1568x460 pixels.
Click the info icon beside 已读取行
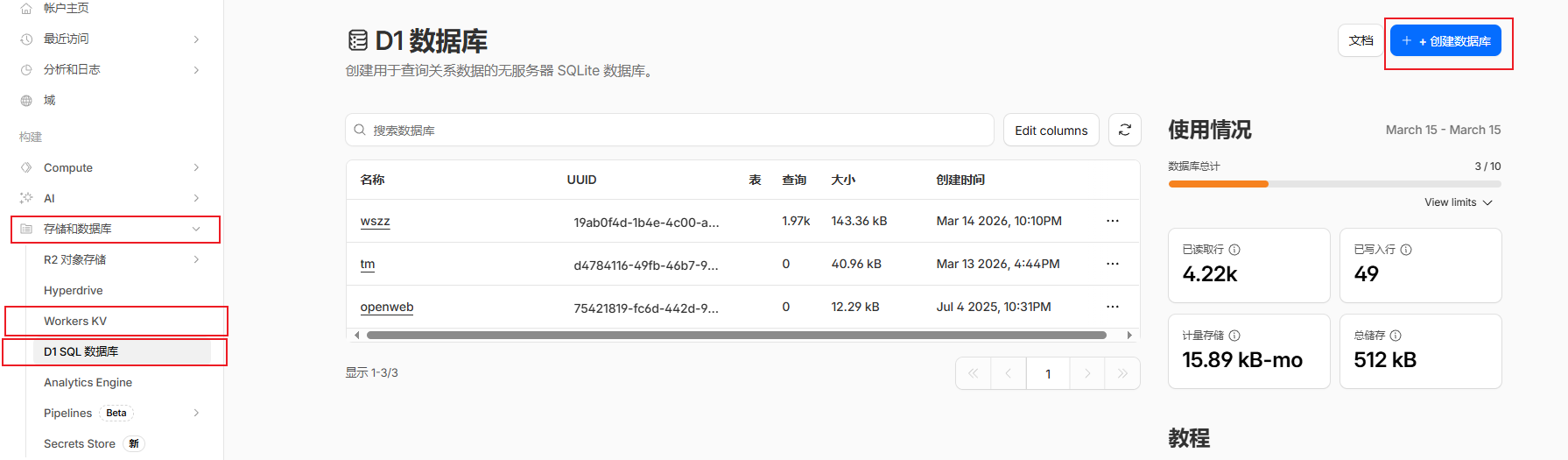click(1234, 250)
